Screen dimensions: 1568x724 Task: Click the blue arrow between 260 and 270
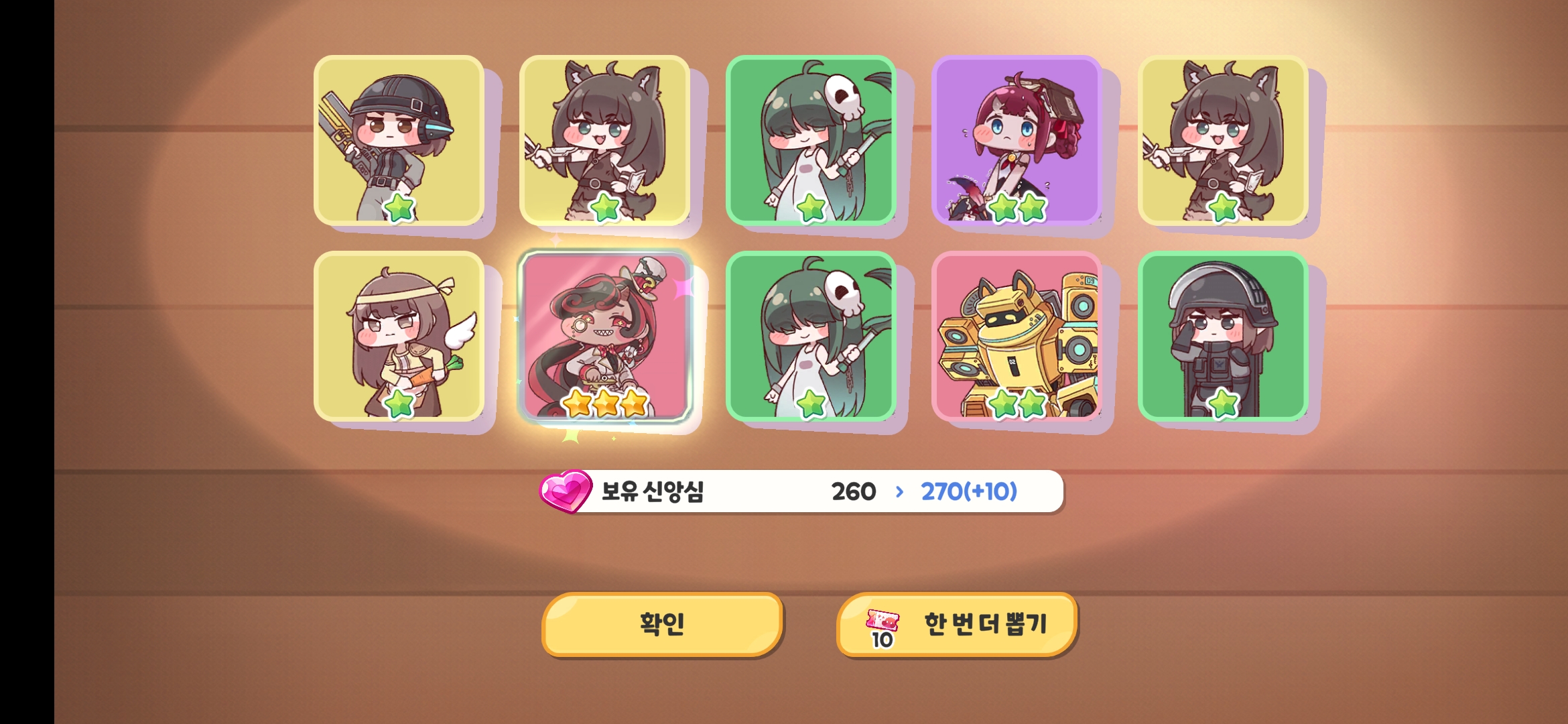click(899, 492)
